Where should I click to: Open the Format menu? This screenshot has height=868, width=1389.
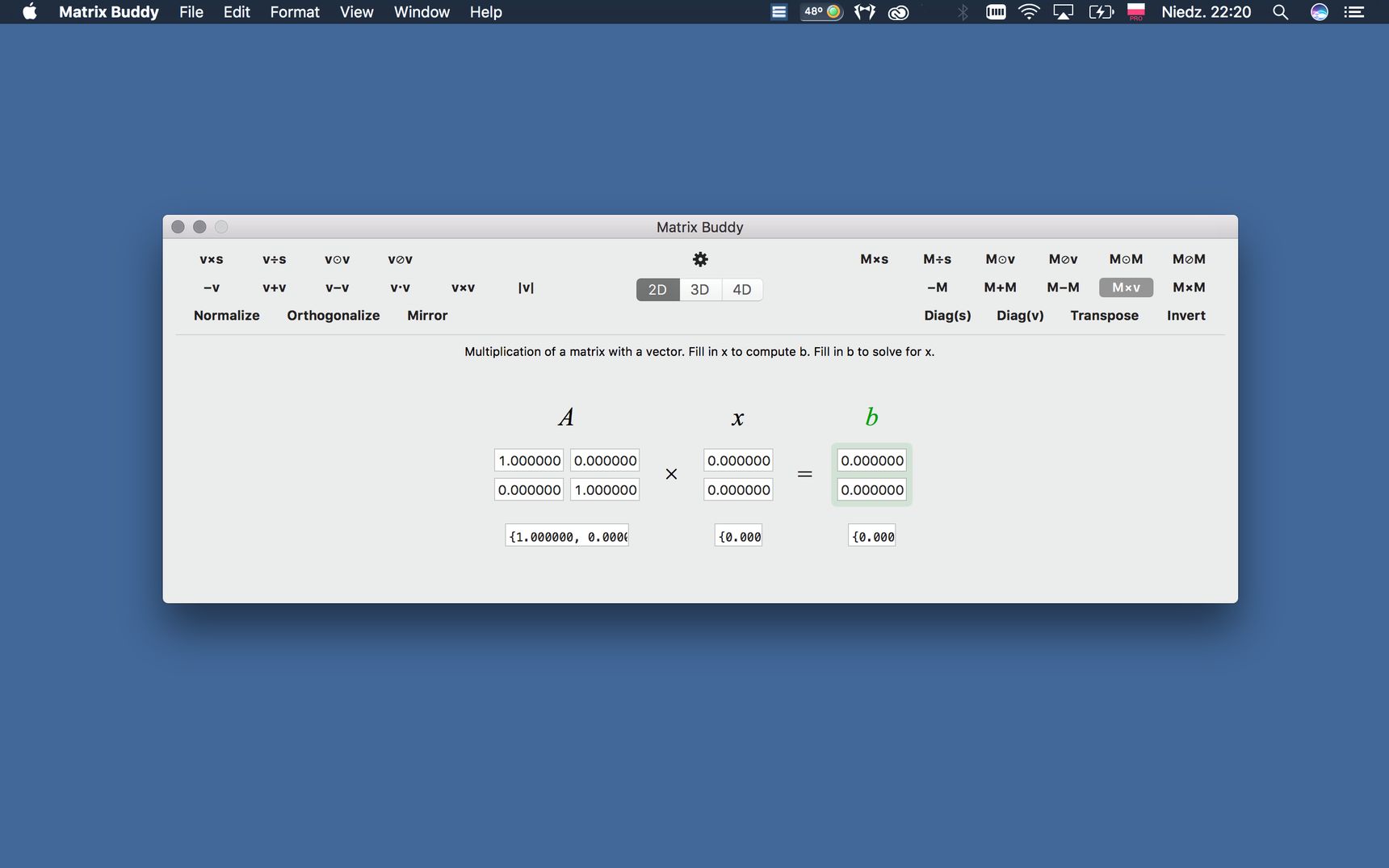point(295,12)
